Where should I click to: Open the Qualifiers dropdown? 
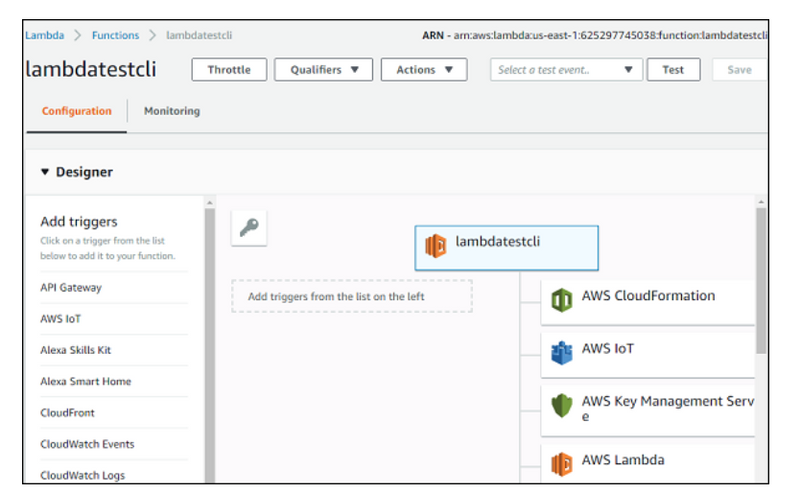[323, 70]
